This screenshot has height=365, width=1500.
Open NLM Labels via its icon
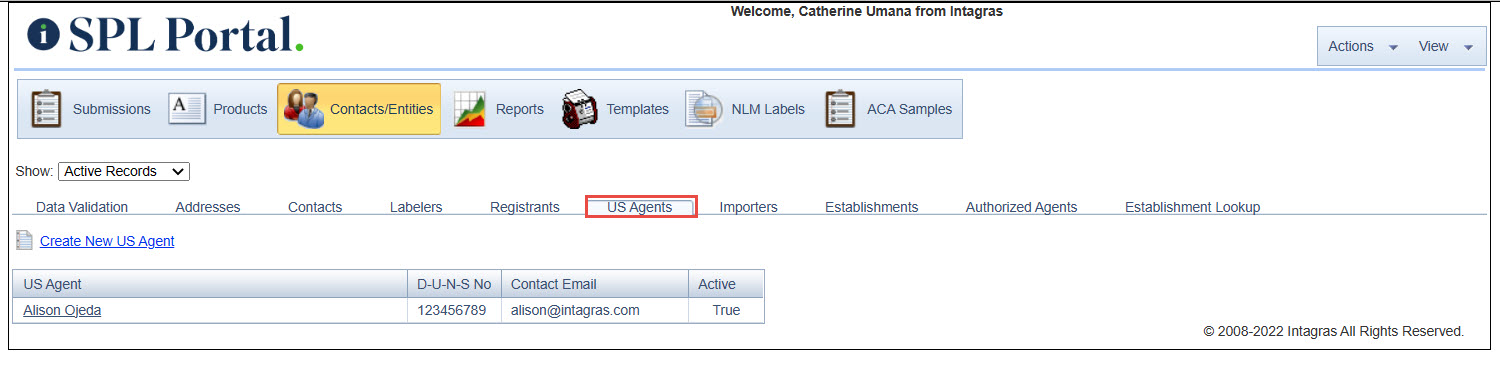coord(704,109)
